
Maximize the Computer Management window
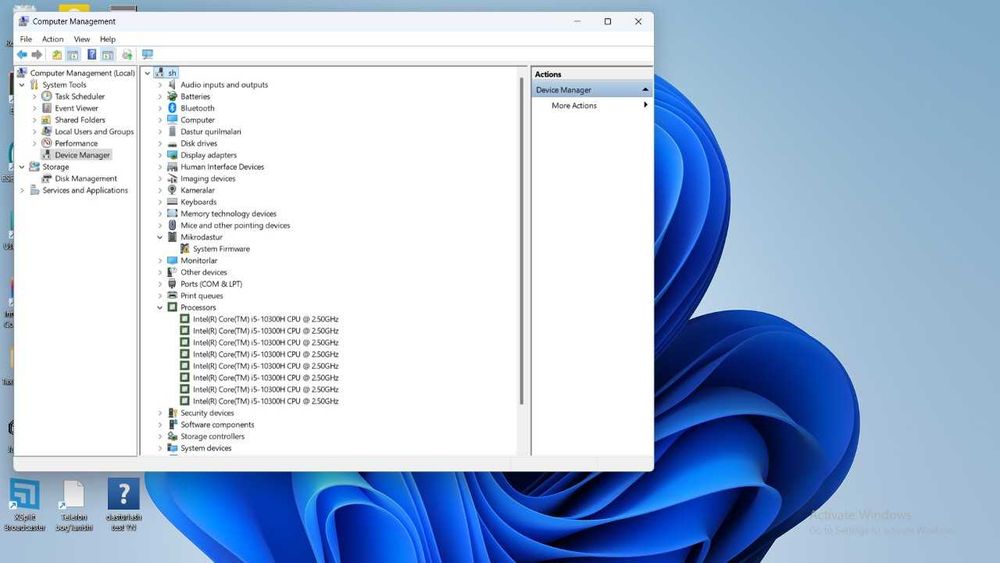[x=608, y=22]
